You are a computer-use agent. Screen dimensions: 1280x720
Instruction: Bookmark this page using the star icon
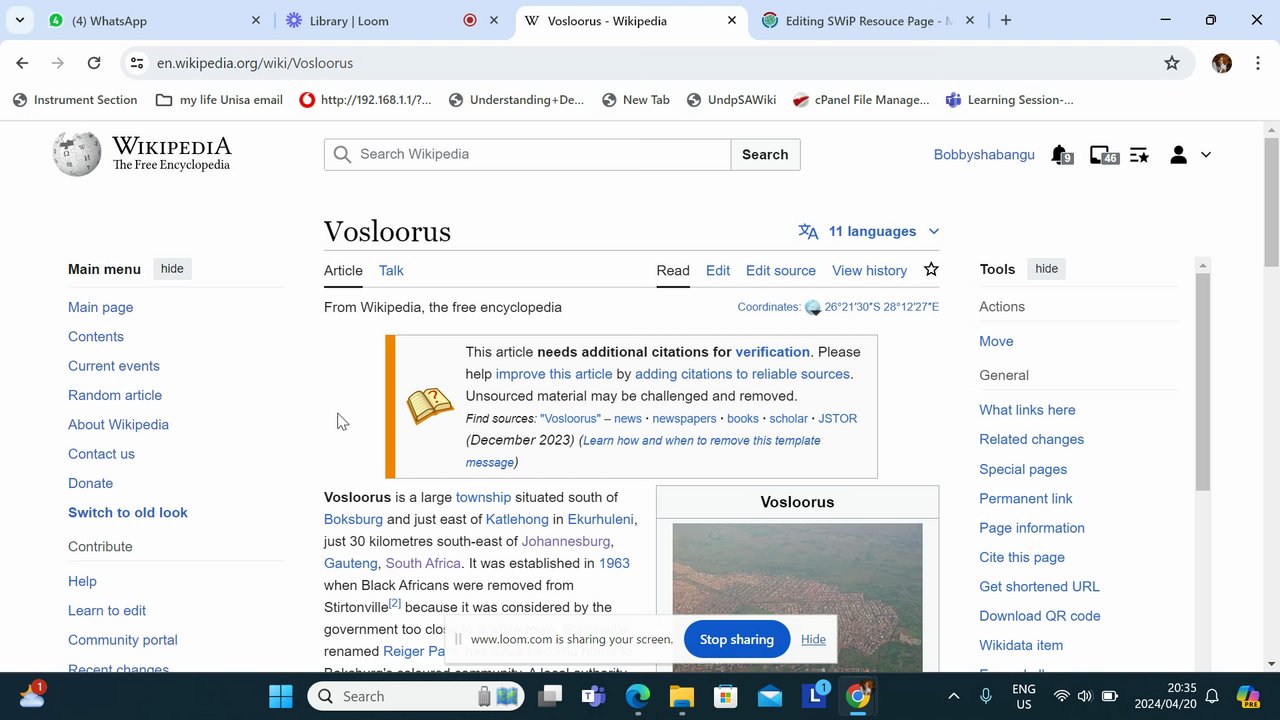pyautogui.click(x=1172, y=63)
